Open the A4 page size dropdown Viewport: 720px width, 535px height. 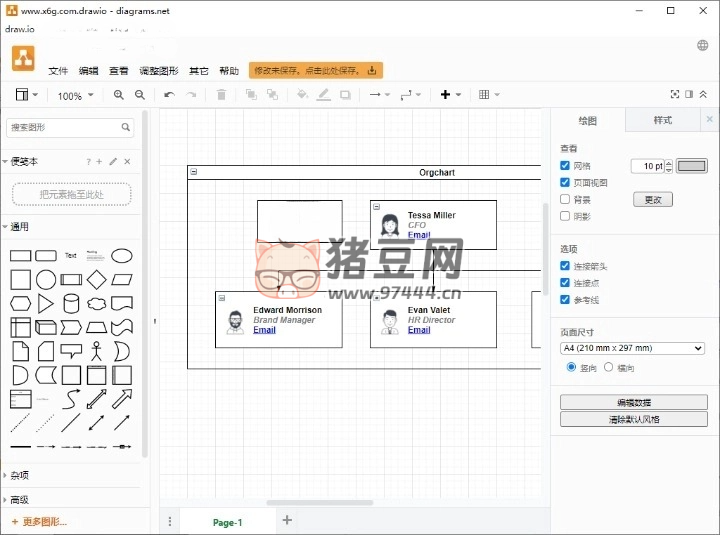click(x=632, y=348)
